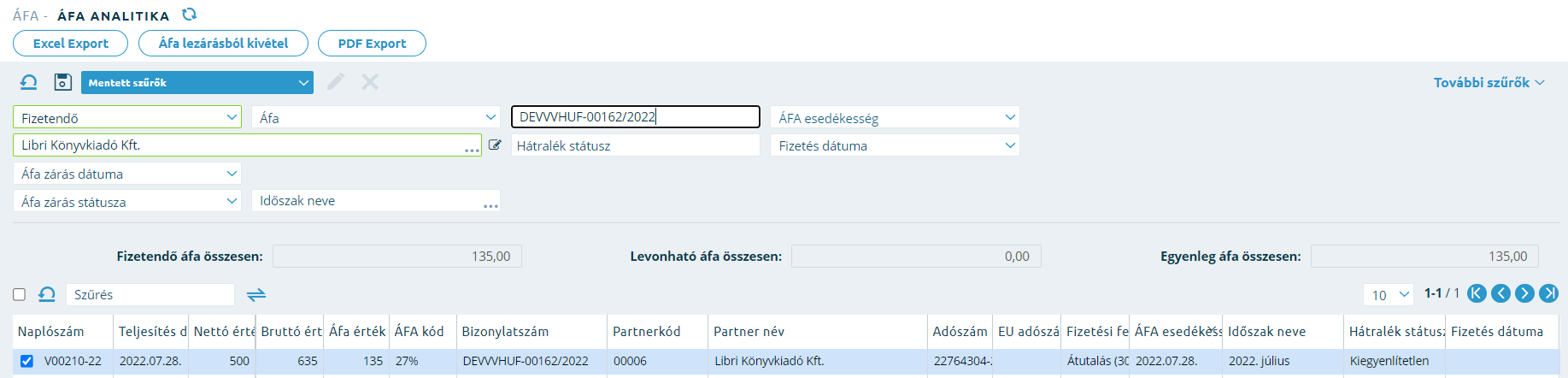Click the swap columns arrows icon
This screenshot has height=378, width=1568.
256,294
